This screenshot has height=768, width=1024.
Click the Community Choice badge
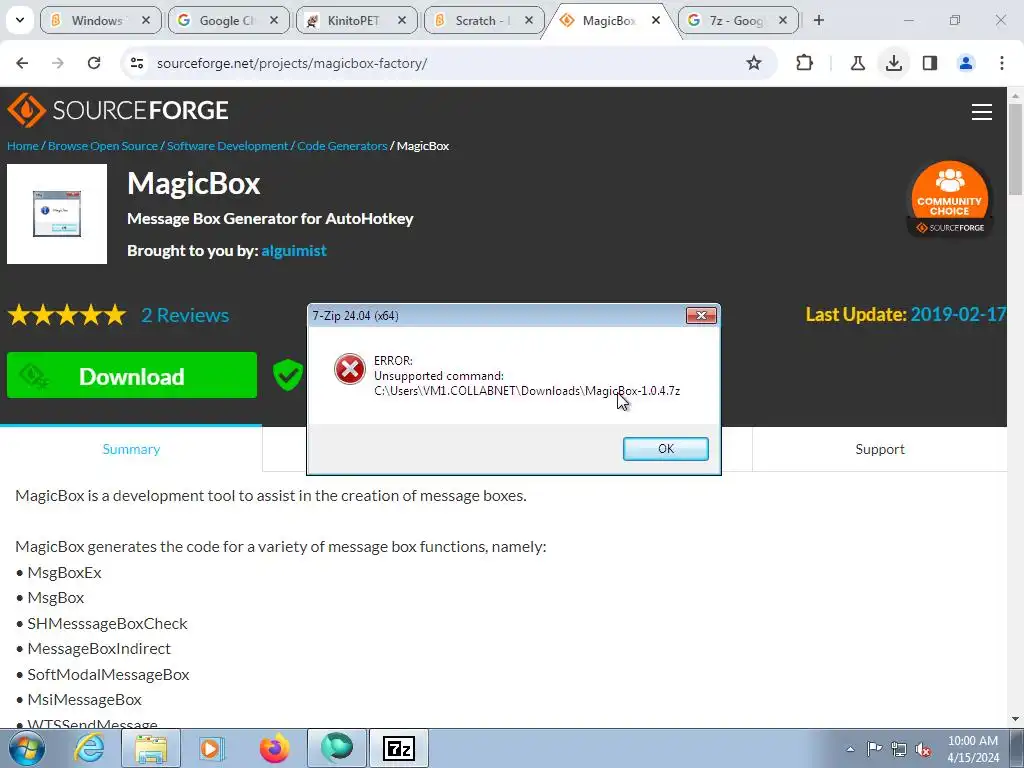[x=950, y=199]
